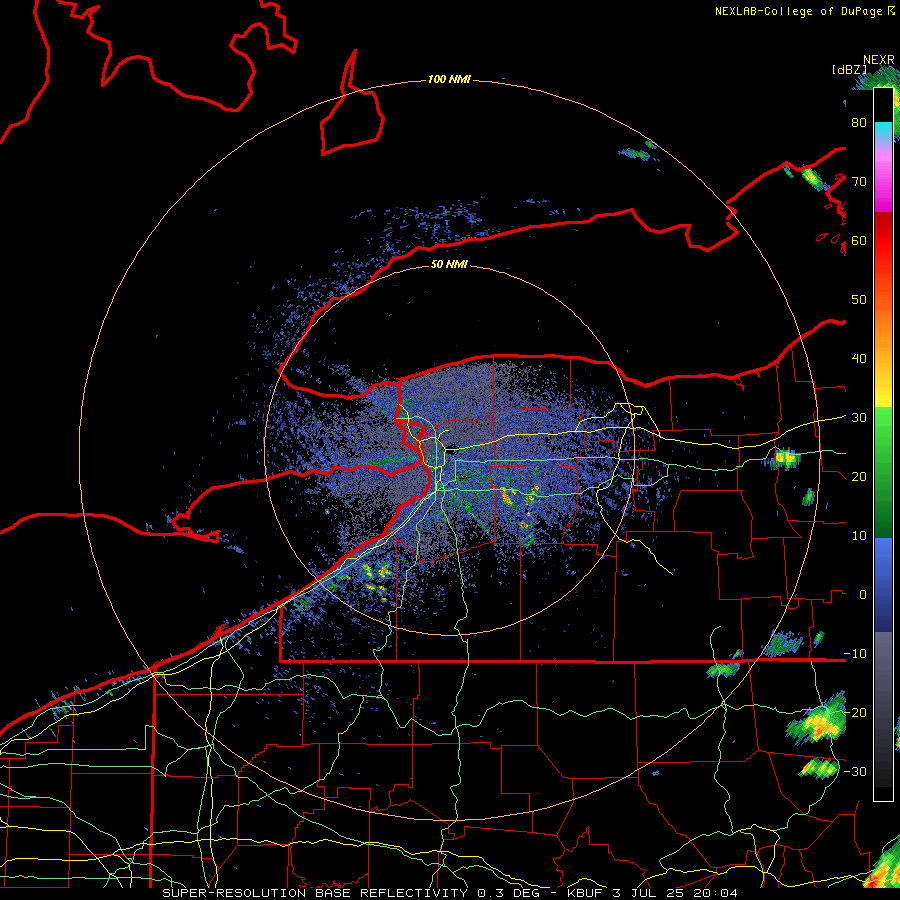Click the 50 value on dBZ scale
The width and height of the screenshot is (900, 900).
coord(859,300)
